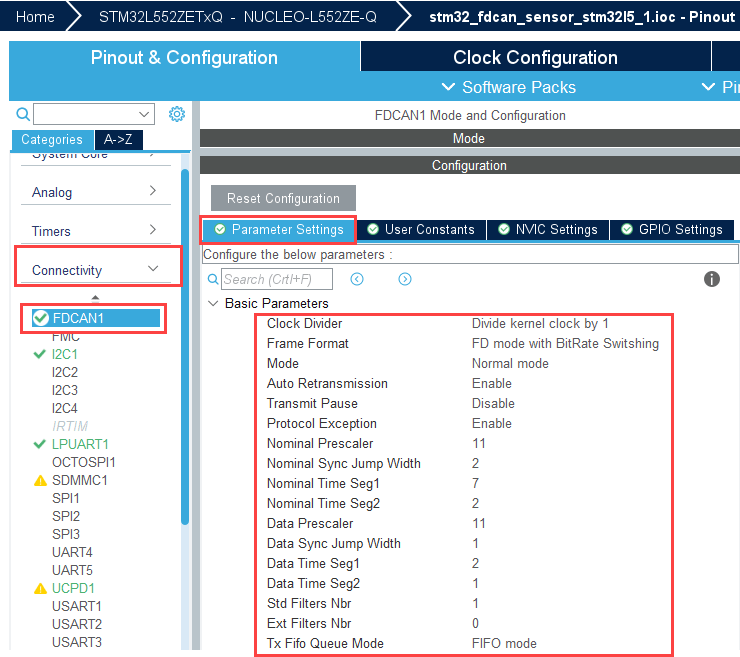Expand the Analog category
The width and height of the screenshot is (740, 657).
(153, 191)
